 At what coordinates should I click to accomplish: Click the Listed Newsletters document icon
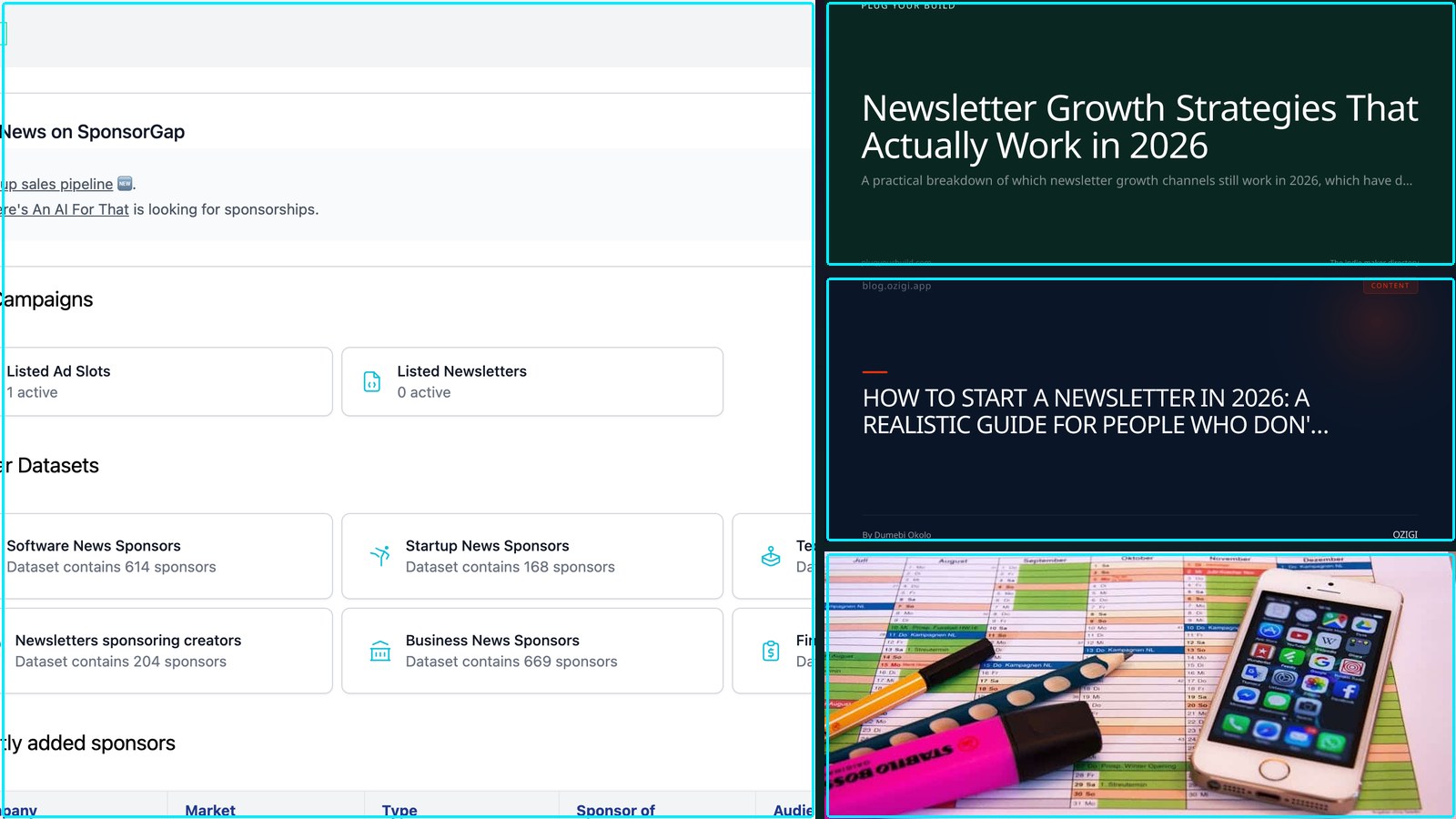tap(372, 382)
